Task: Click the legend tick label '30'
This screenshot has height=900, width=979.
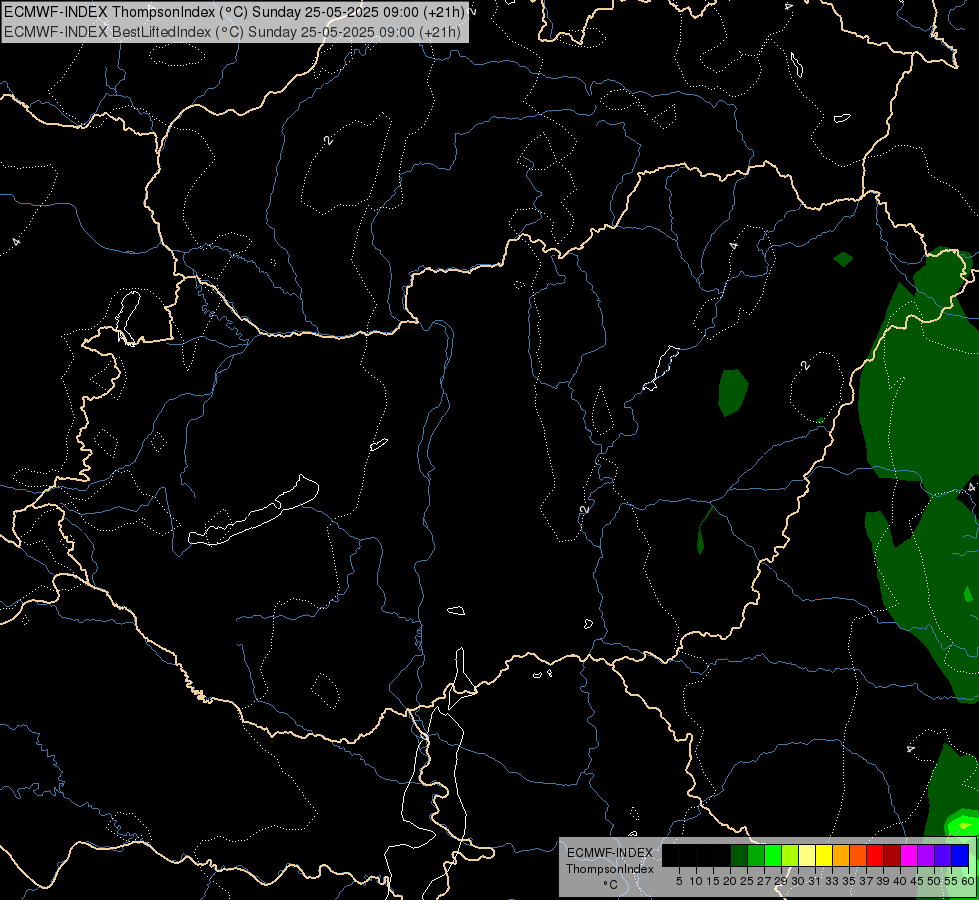Action: (798, 881)
